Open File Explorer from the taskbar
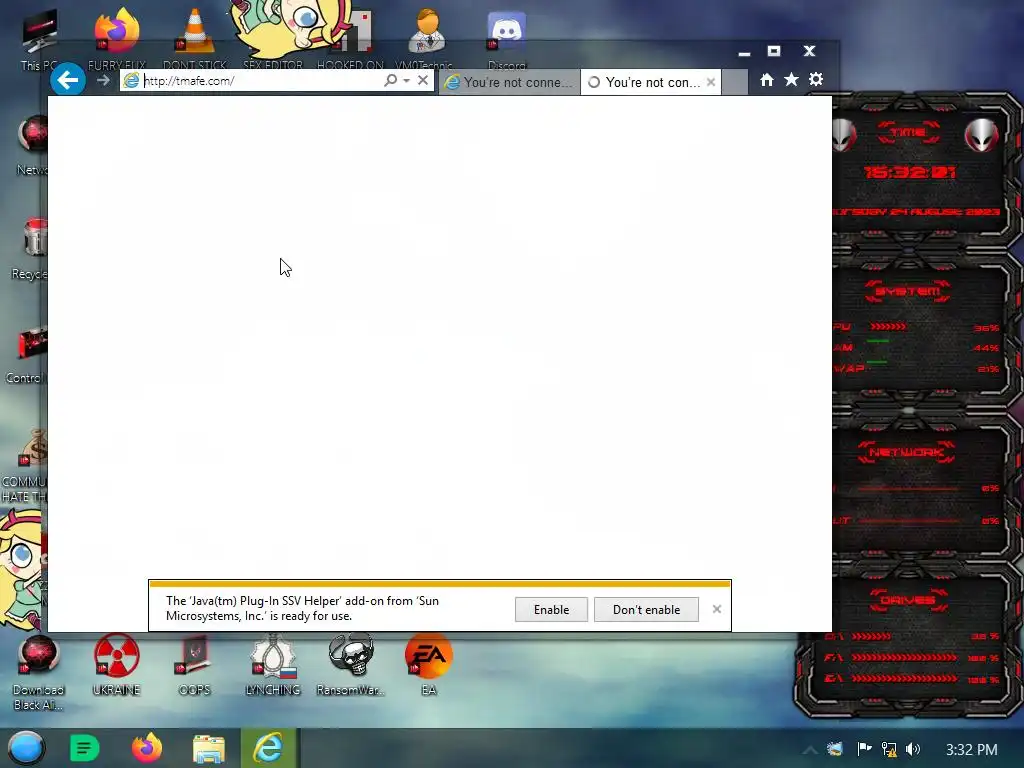 click(208, 748)
